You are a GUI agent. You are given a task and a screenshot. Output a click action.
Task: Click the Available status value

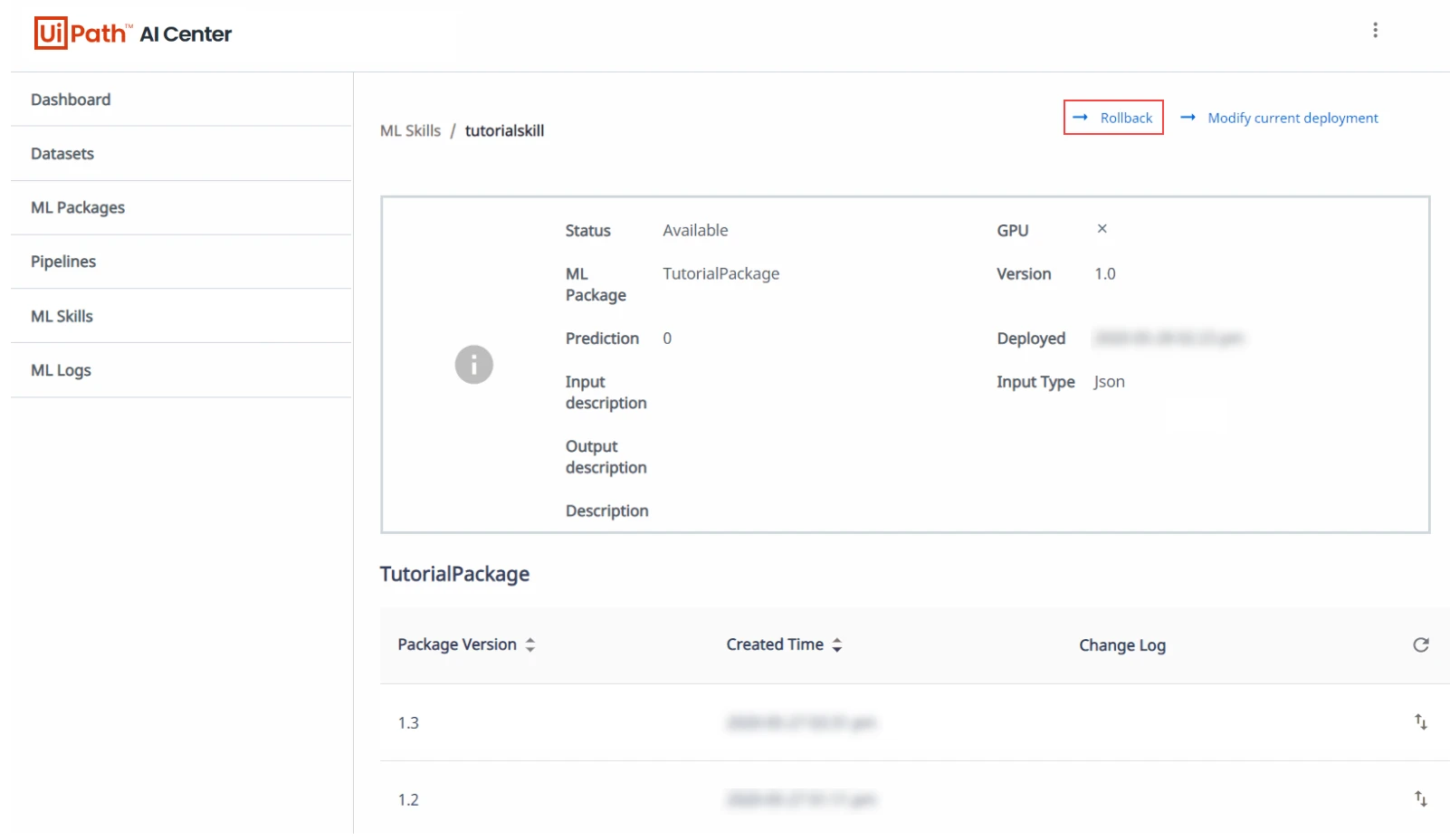pyautogui.click(x=695, y=230)
